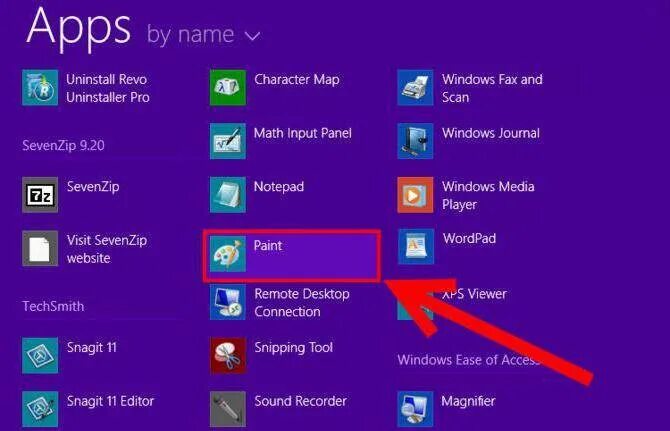
Task: Open the Remote Desktop Connection icon
Action: tap(228, 302)
